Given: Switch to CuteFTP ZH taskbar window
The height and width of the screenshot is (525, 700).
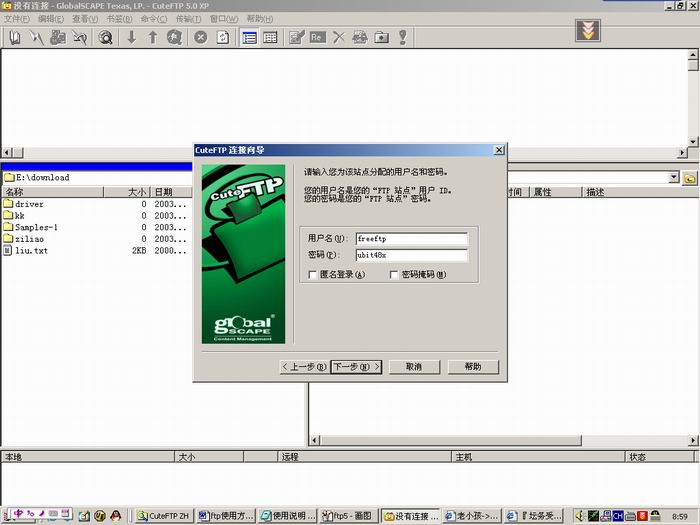Looking at the screenshot, I should (164, 516).
